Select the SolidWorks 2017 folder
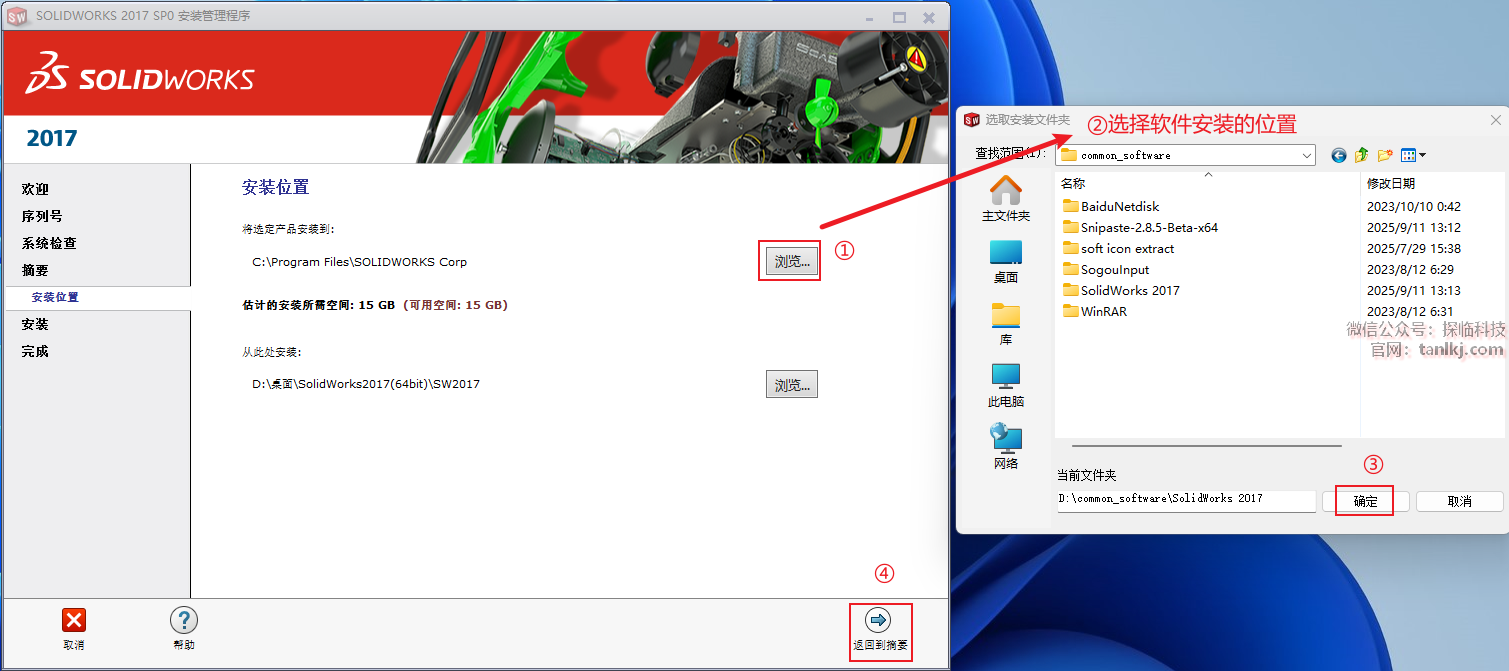The image size is (1509, 671). 1121,290
